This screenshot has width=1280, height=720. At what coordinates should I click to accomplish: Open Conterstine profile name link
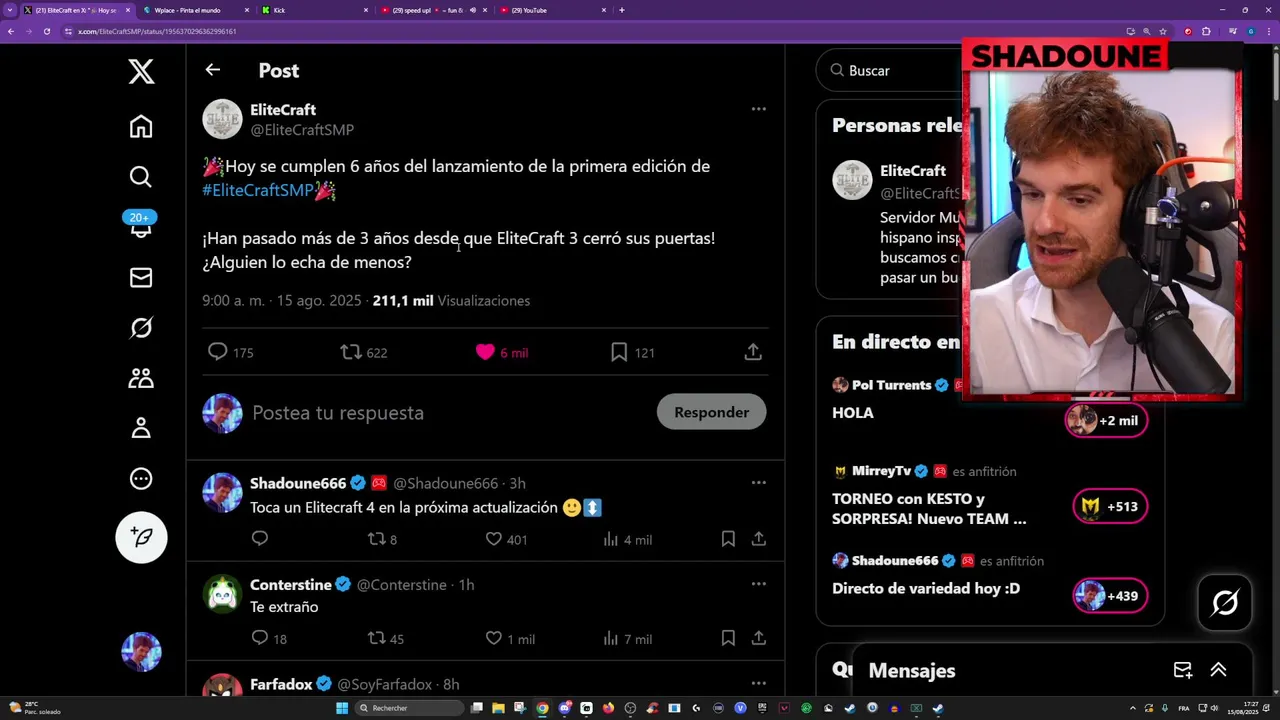tap(291, 584)
